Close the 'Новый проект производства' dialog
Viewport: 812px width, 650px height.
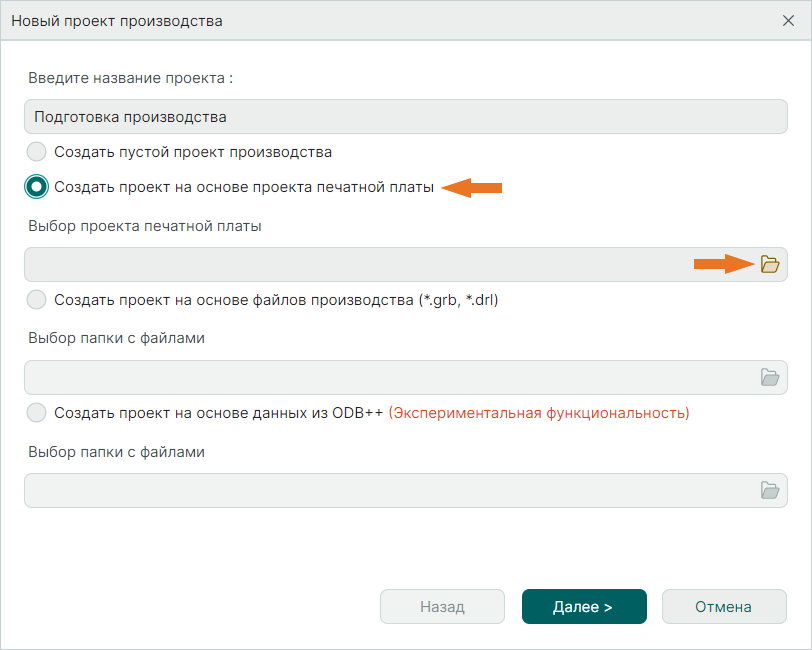click(789, 20)
